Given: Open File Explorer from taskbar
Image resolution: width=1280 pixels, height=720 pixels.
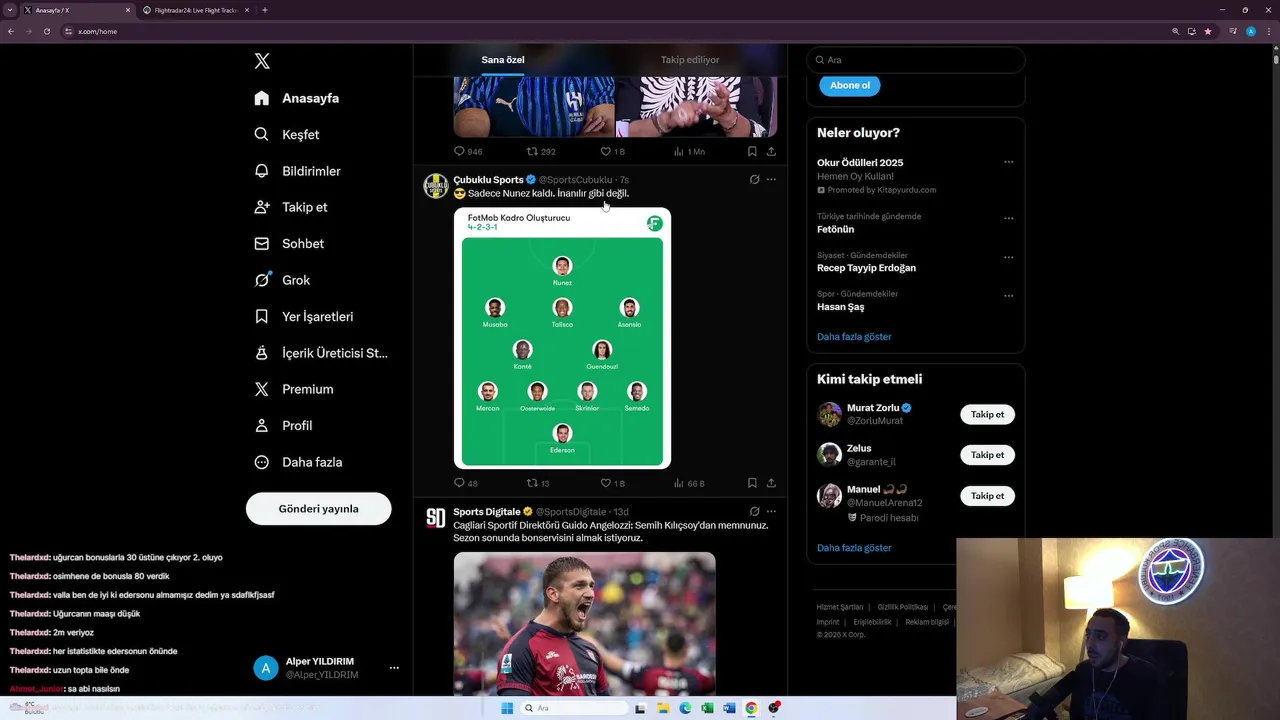Looking at the screenshot, I should (x=663, y=708).
